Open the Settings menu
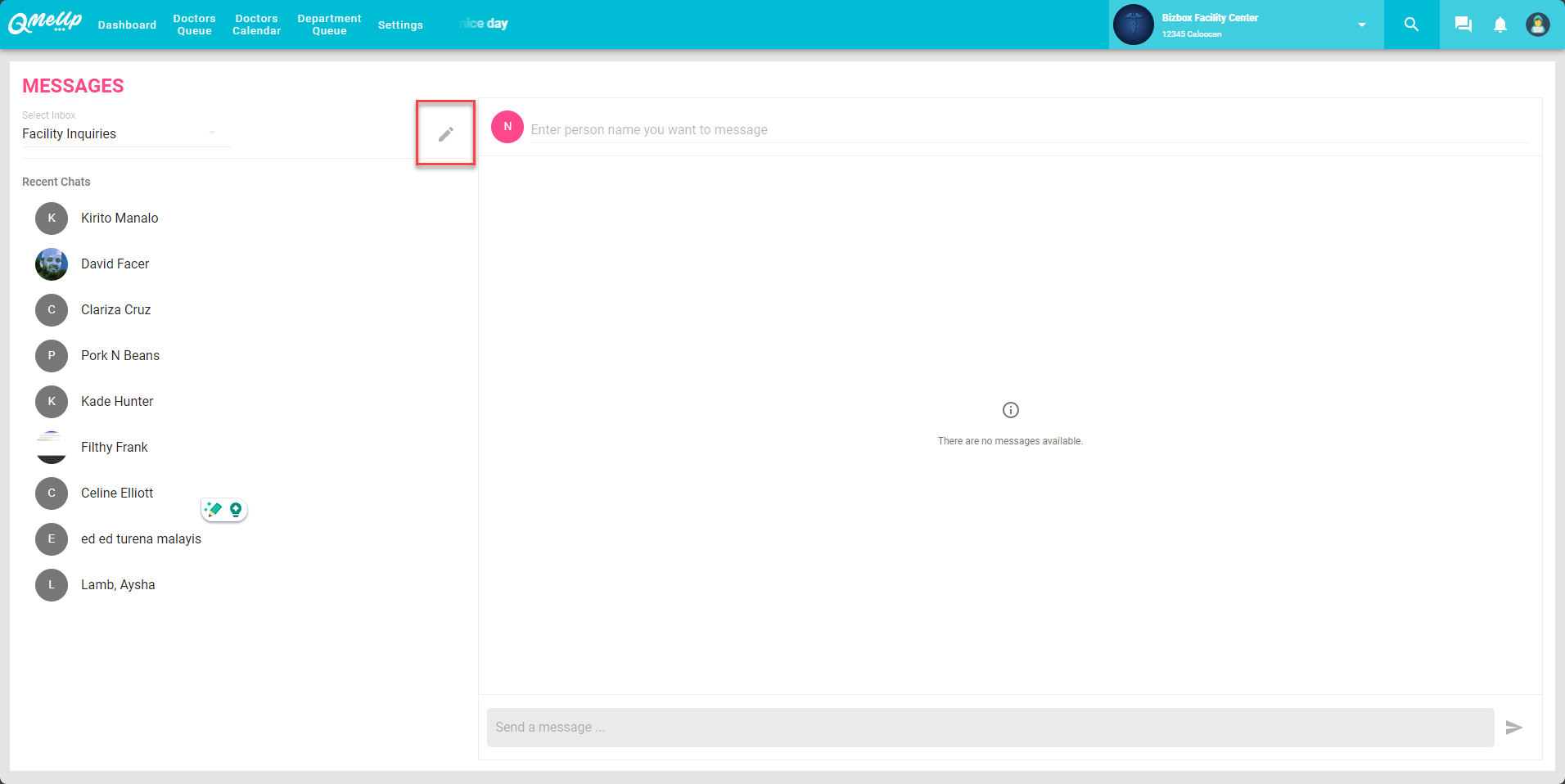The height and width of the screenshot is (784, 1565). [400, 25]
